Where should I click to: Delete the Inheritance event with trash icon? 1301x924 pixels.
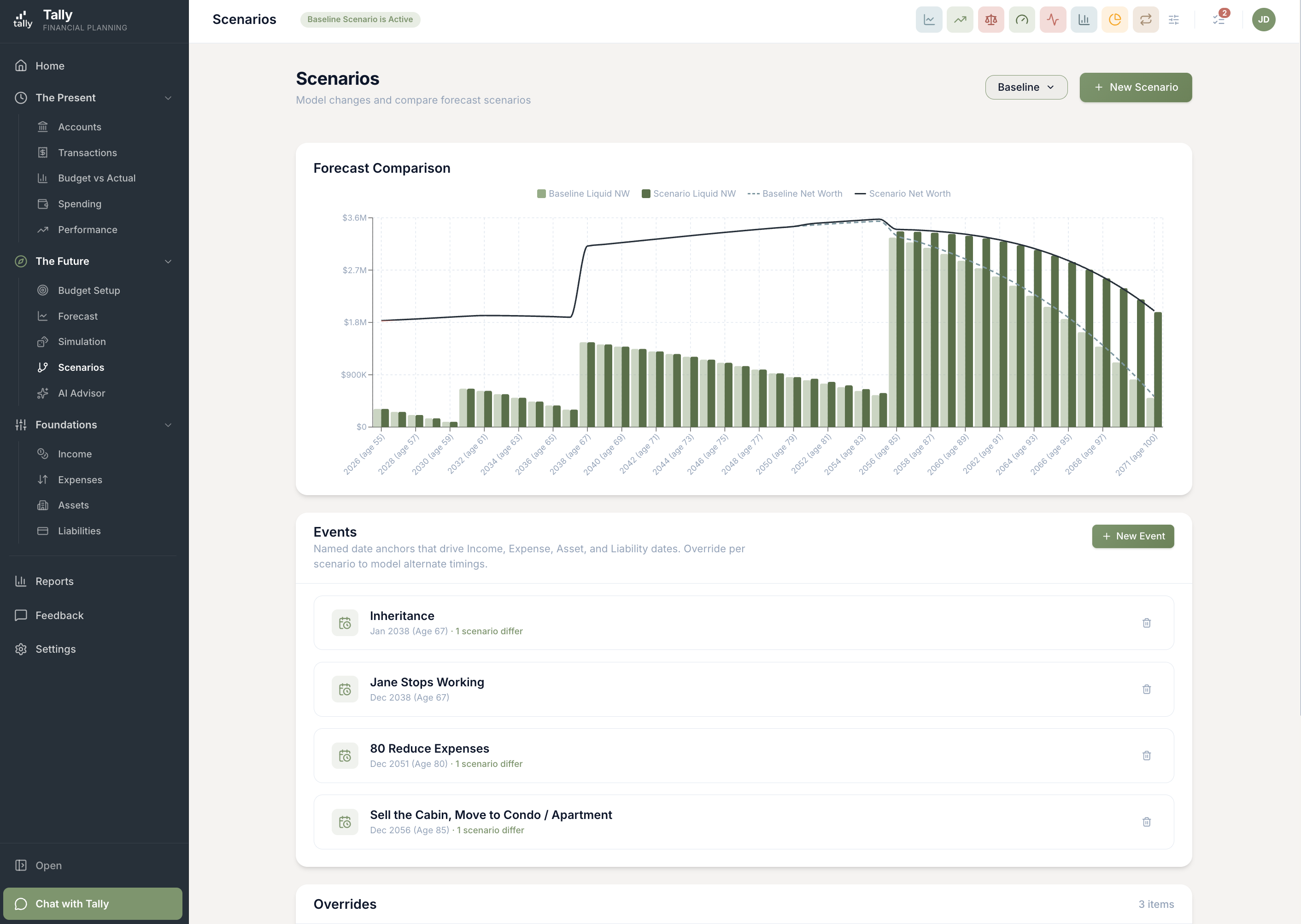point(1147,623)
